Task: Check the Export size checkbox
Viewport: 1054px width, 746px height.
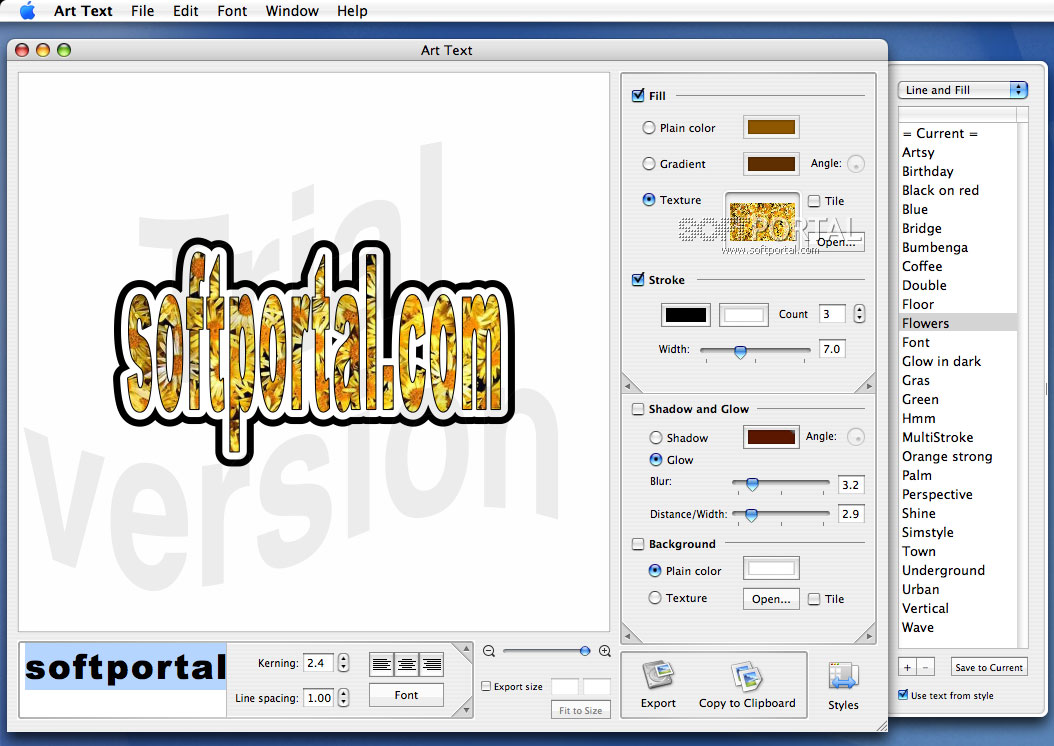Action: pos(486,686)
